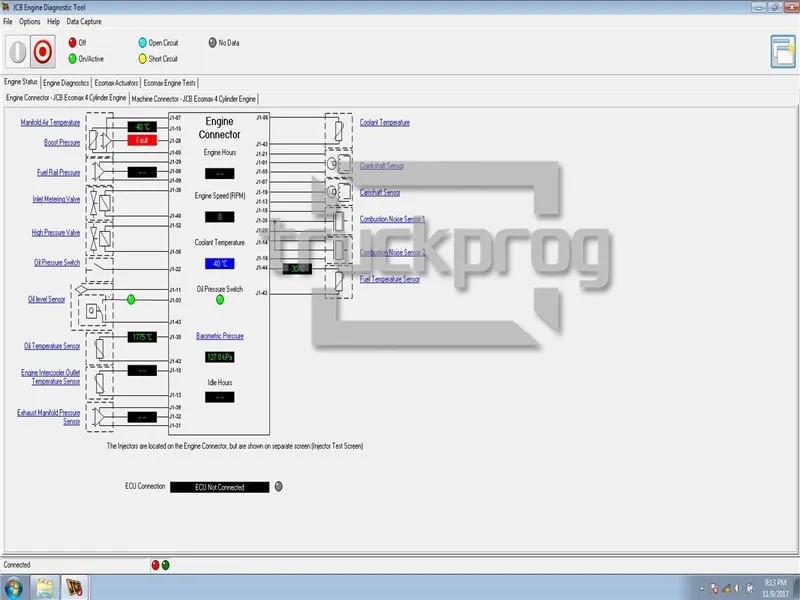The width and height of the screenshot is (800, 600).
Task: Click the green status bar indicator
Action: pos(165,565)
